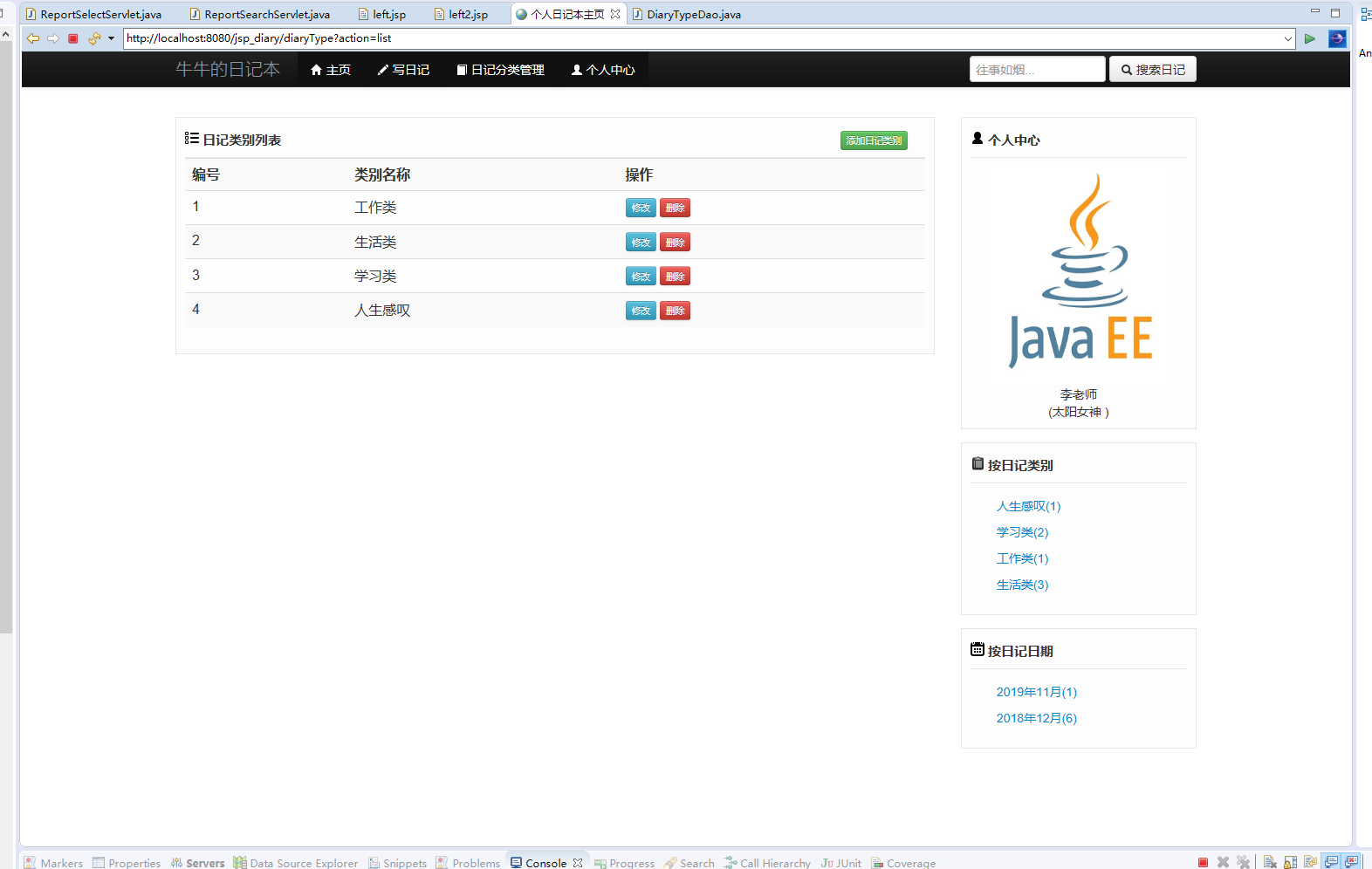1372x869 pixels.
Task: Toggle Show Console on Standard Out change
Action: click(x=1331, y=862)
